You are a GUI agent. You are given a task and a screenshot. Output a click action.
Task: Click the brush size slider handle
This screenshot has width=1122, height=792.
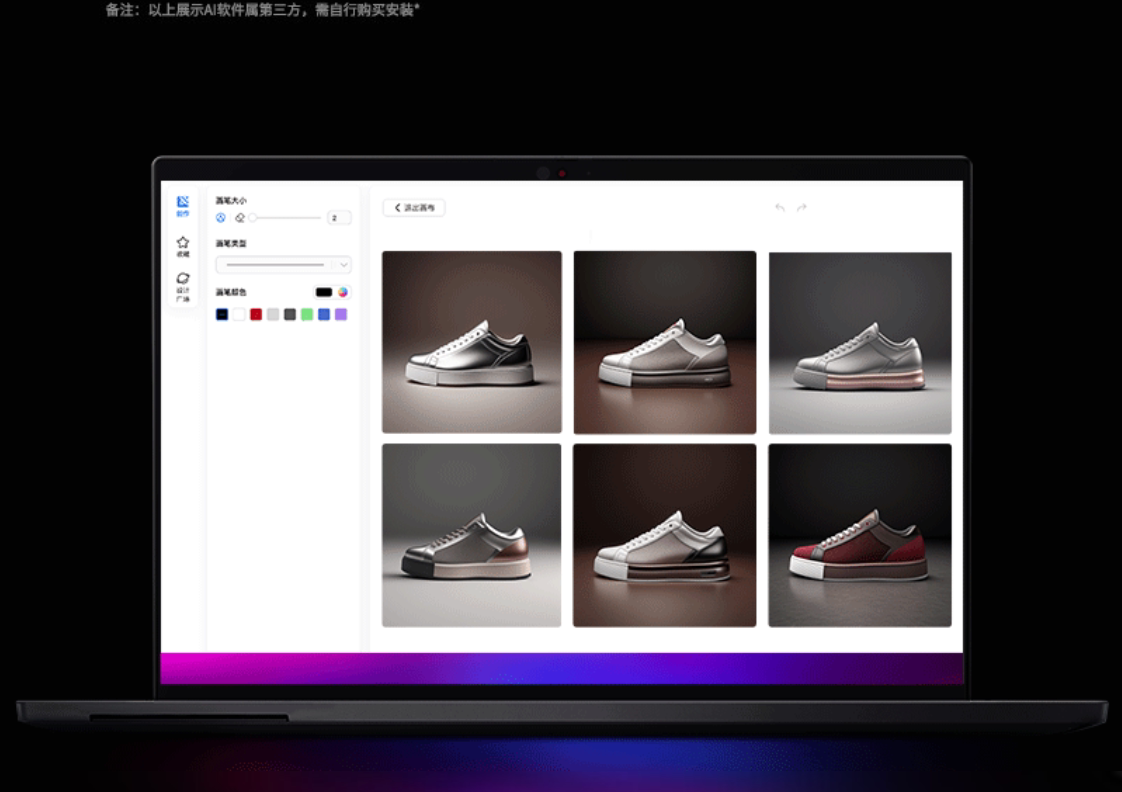click(x=253, y=217)
